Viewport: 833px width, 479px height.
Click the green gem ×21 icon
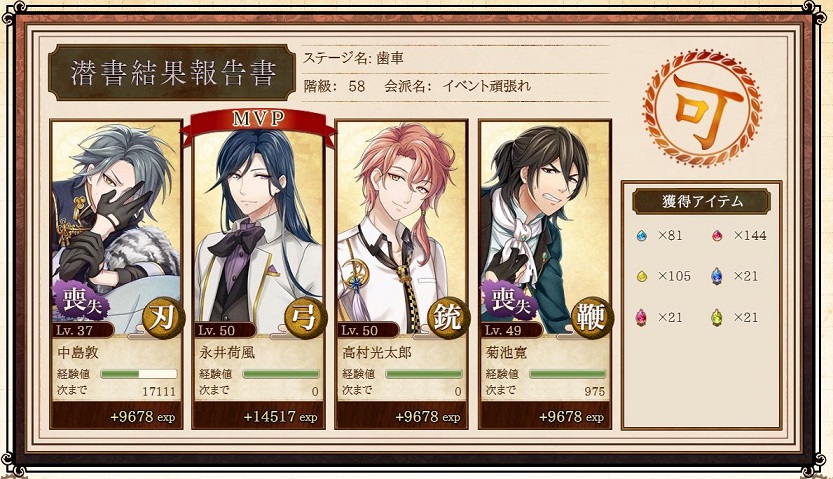[x=717, y=318]
